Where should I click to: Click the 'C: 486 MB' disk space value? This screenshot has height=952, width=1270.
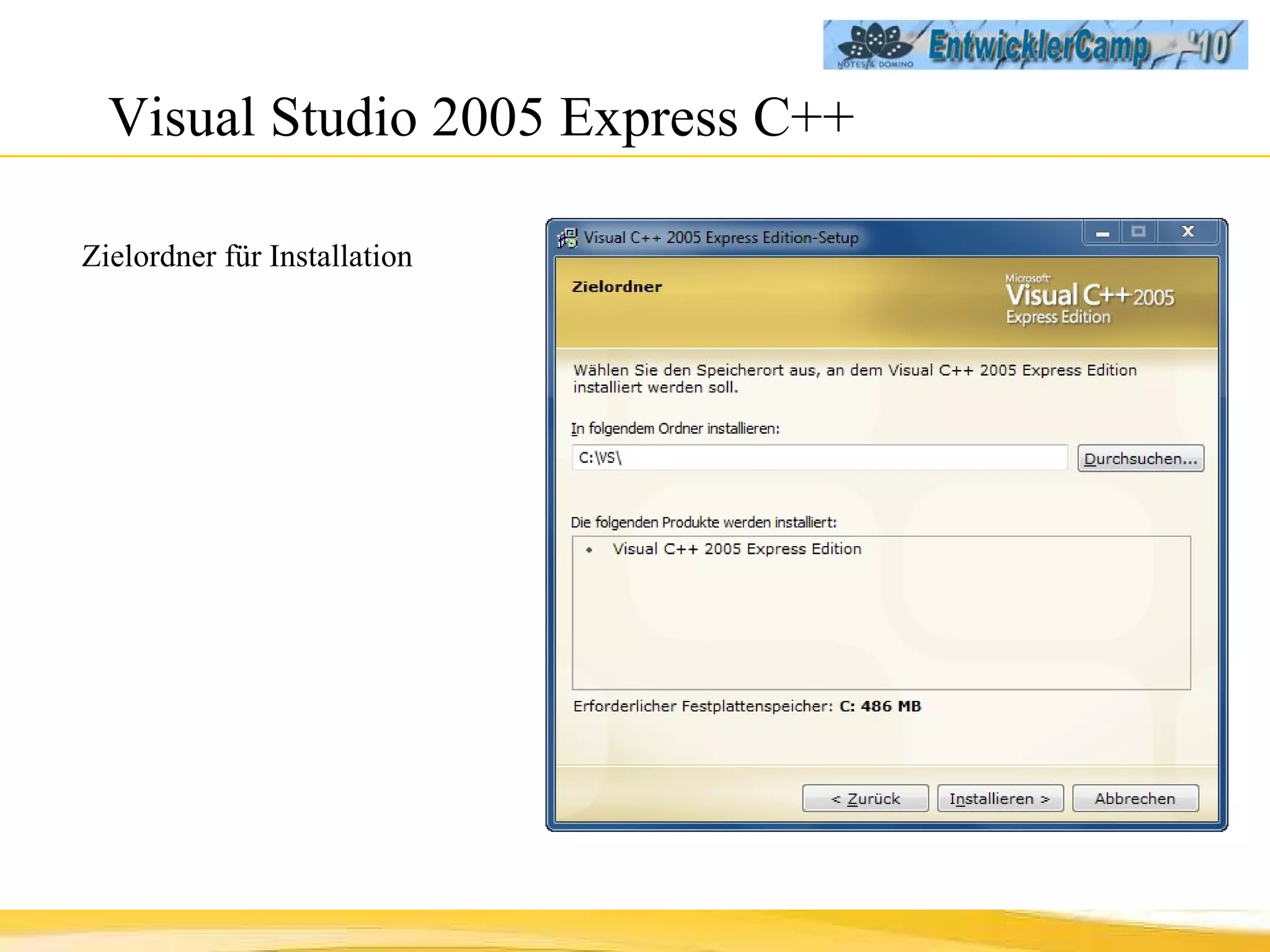[880, 706]
